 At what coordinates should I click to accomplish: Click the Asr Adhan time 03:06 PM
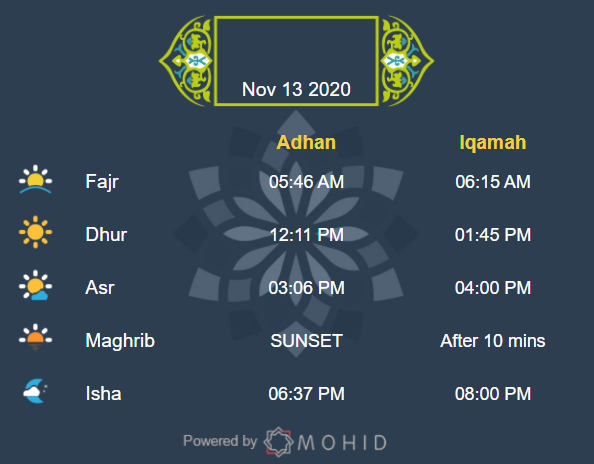[x=306, y=288]
